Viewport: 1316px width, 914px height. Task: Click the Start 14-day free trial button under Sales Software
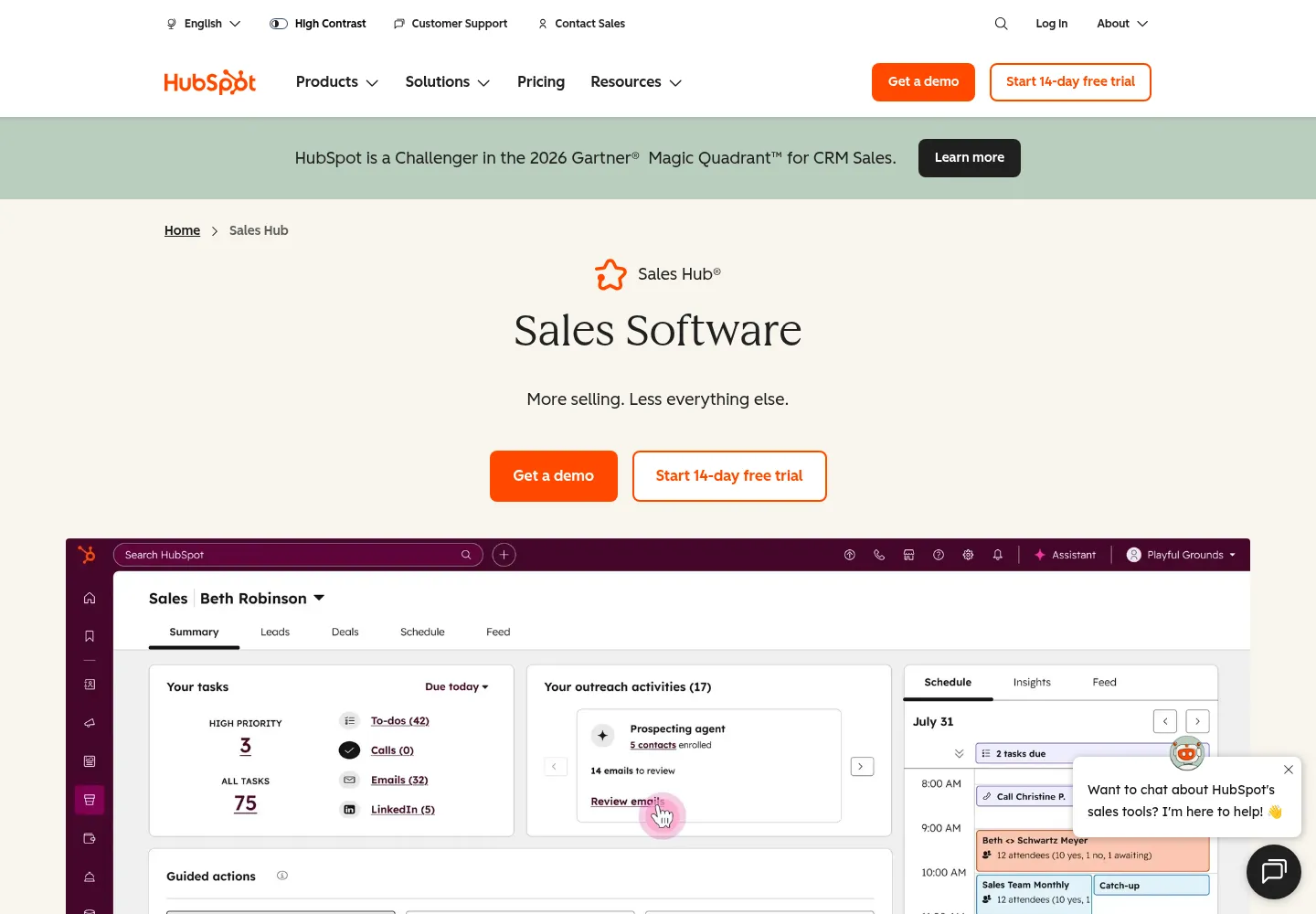coord(729,476)
